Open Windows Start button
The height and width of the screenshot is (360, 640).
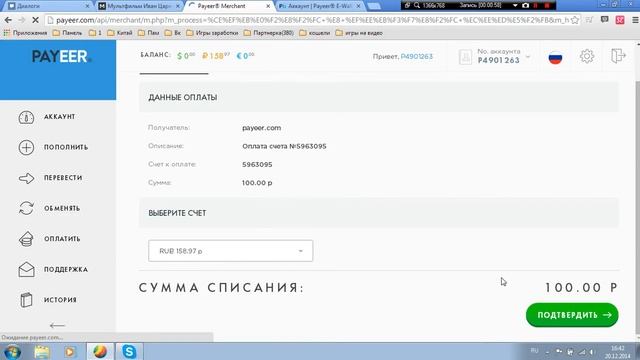tap(12, 351)
